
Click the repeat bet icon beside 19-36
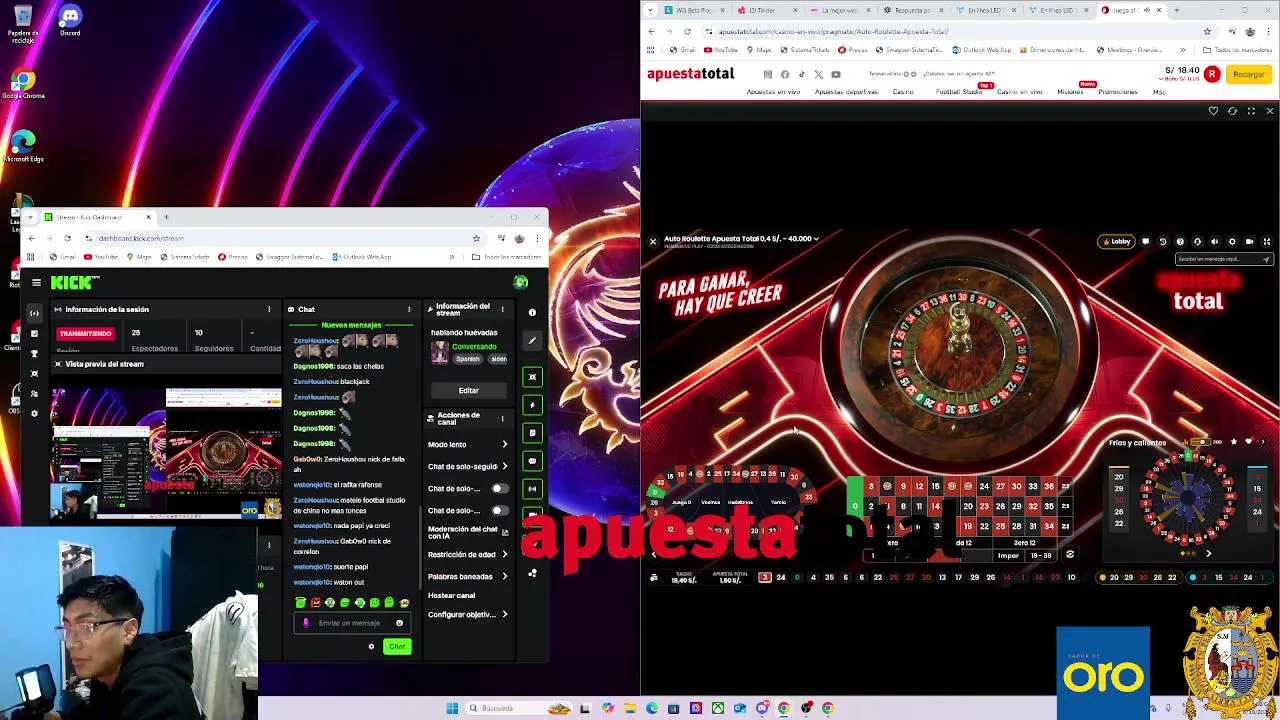click(x=1070, y=555)
